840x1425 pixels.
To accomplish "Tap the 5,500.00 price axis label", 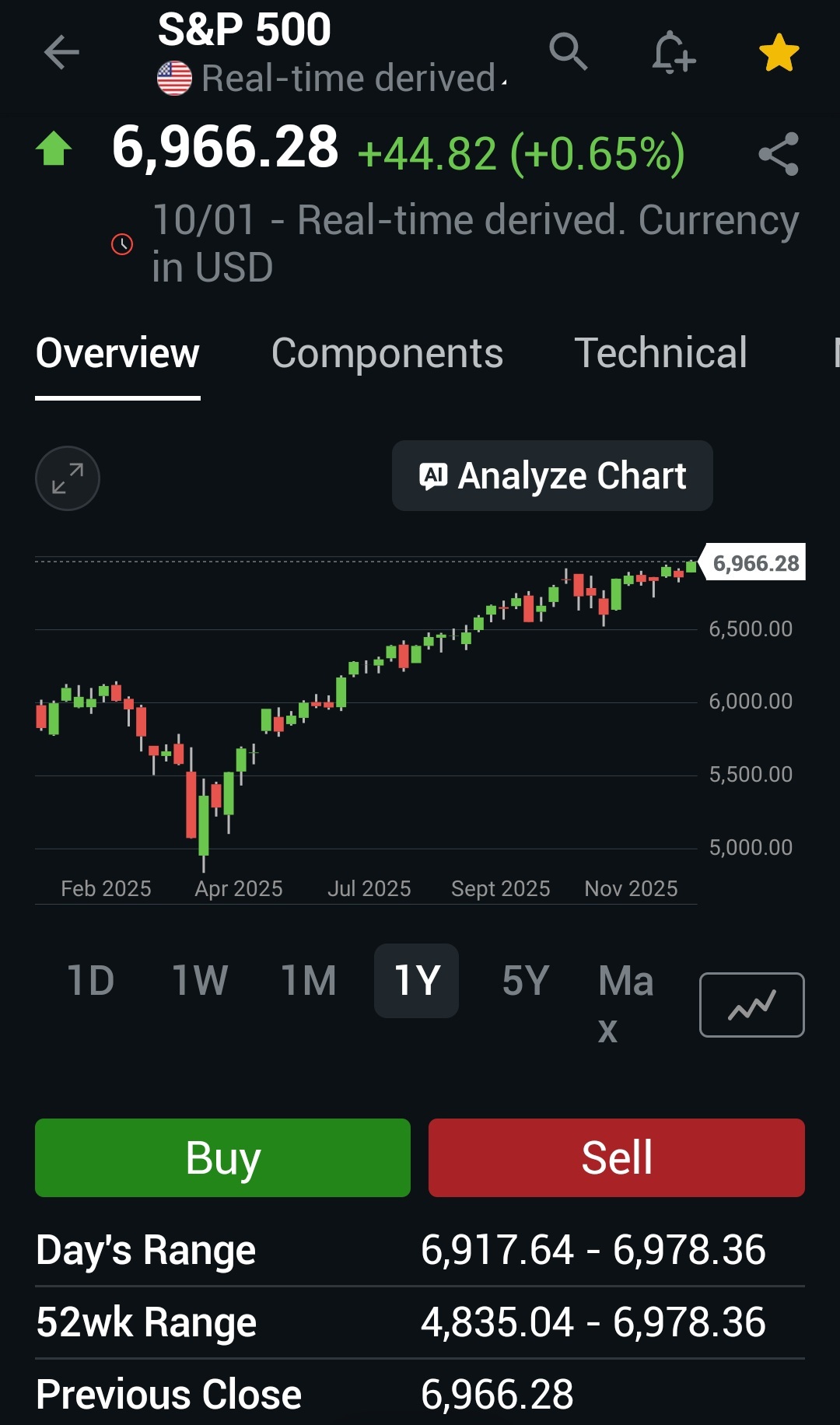I will coord(751,774).
